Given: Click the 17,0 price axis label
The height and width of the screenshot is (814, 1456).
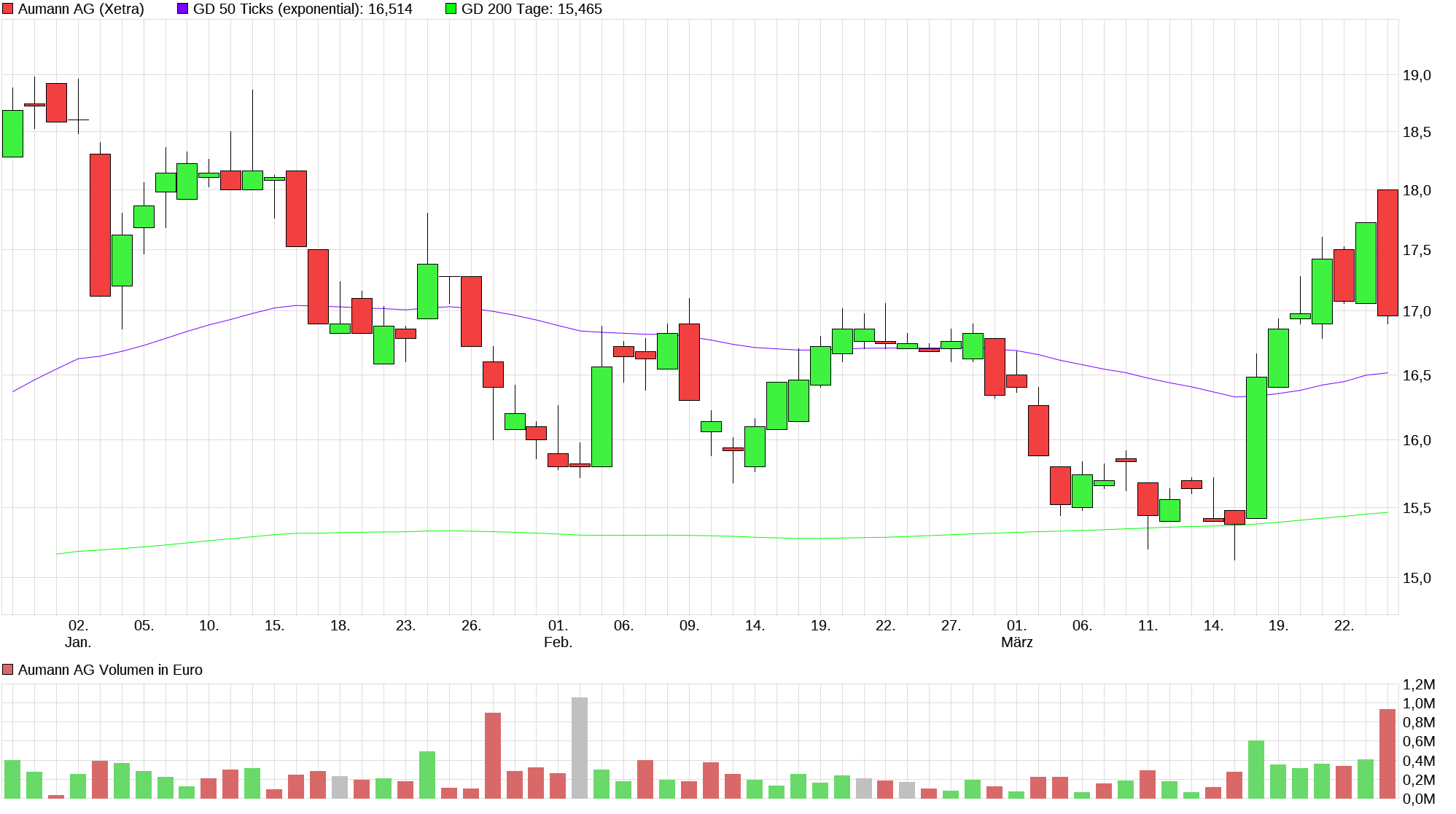Looking at the screenshot, I should (1417, 311).
